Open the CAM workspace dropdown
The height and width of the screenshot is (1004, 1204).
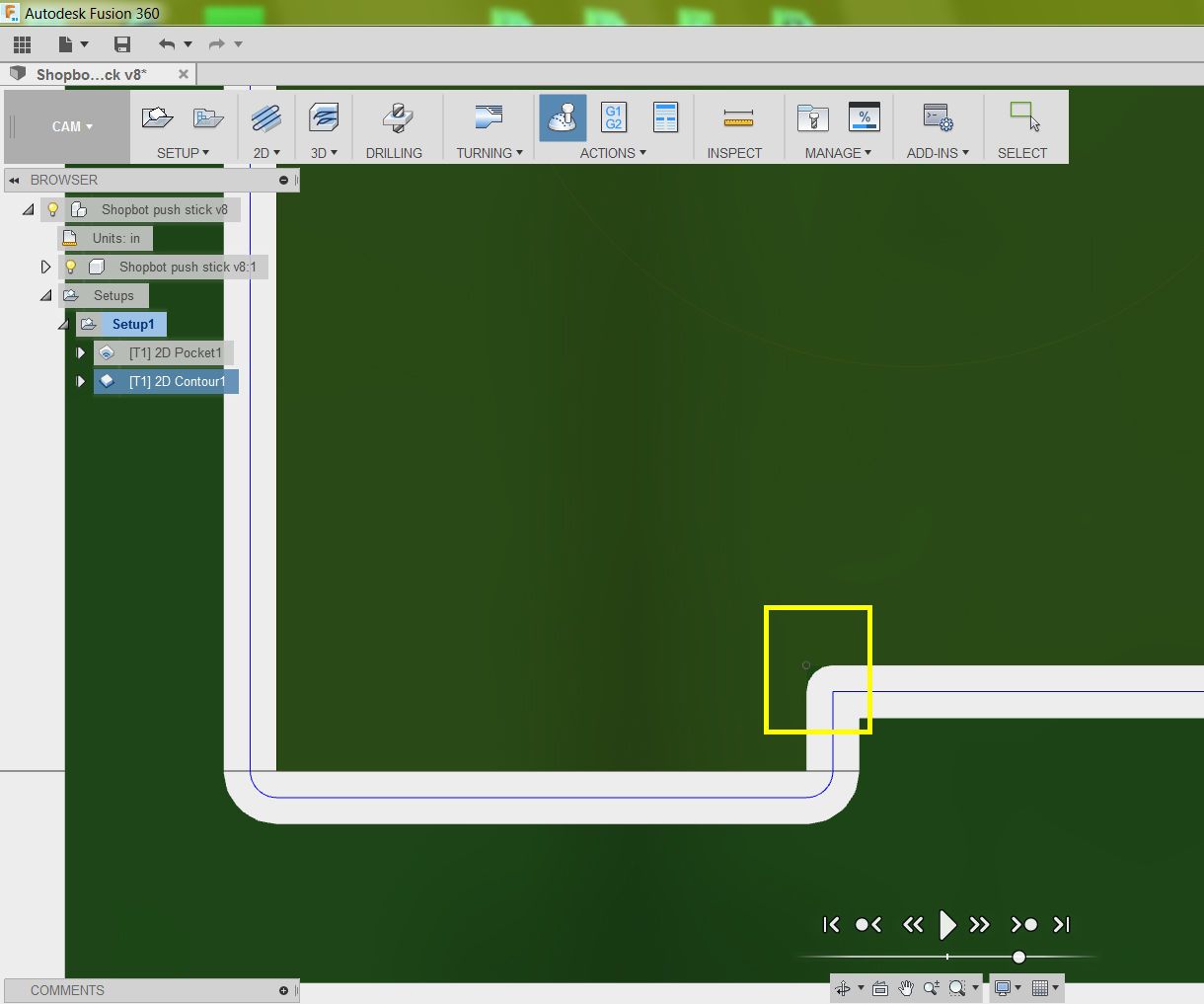tap(72, 126)
